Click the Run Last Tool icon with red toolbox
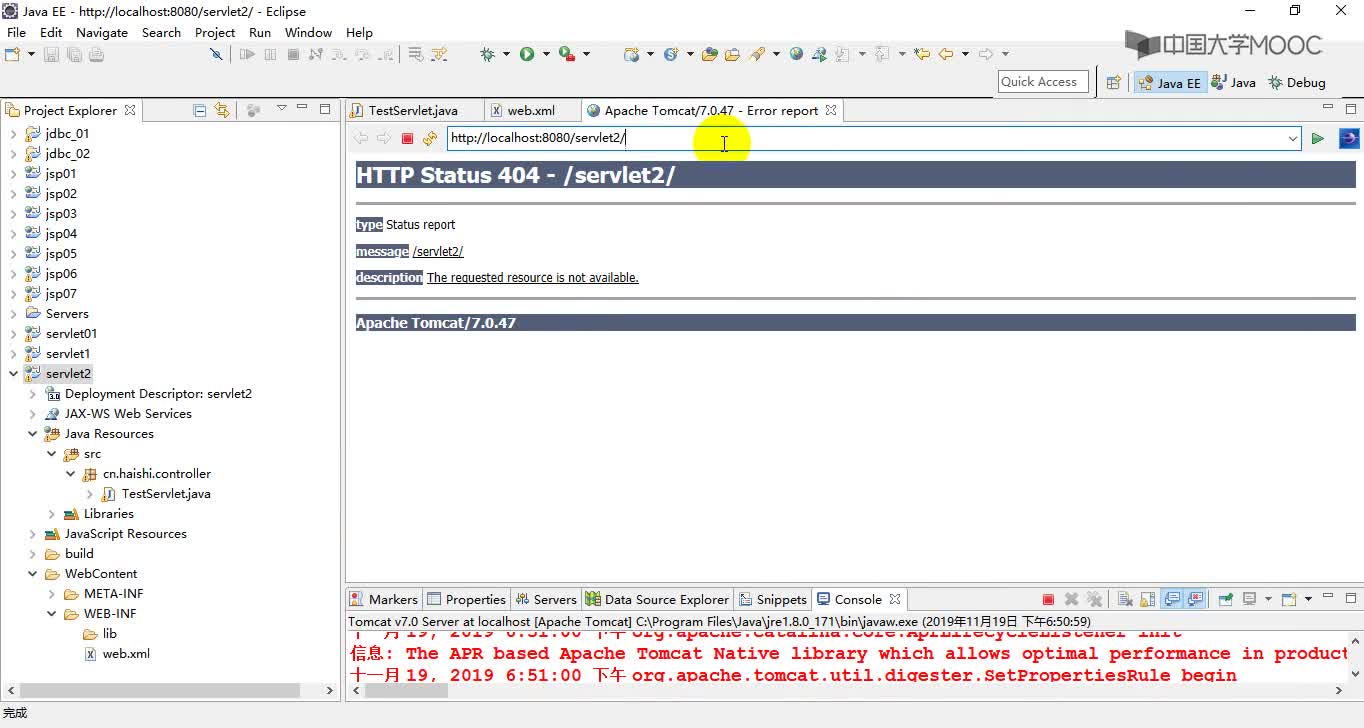This screenshot has height=728, width=1364. 566,54
